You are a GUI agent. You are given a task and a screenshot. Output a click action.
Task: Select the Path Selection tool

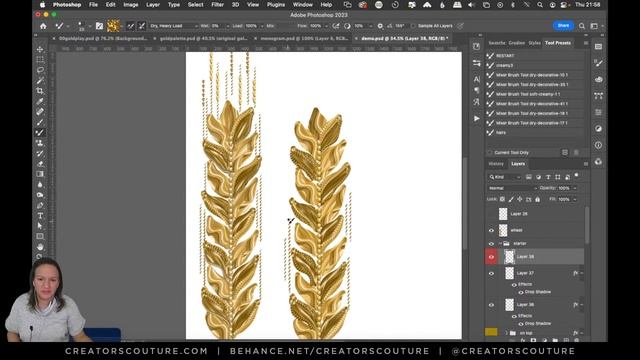40,226
